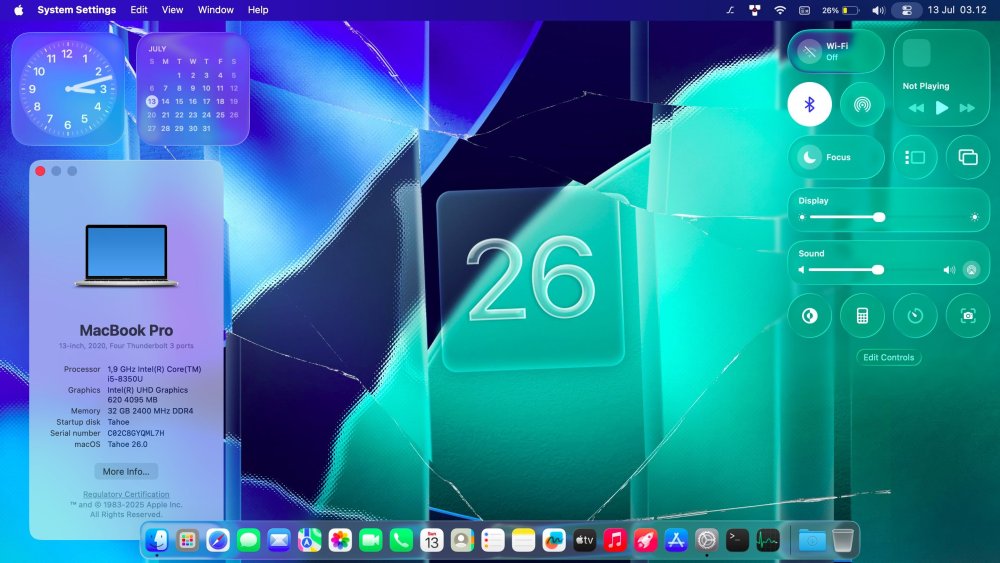Screen dimensions: 1000x563
Task: Launch Music app from Dock
Action: coord(615,541)
